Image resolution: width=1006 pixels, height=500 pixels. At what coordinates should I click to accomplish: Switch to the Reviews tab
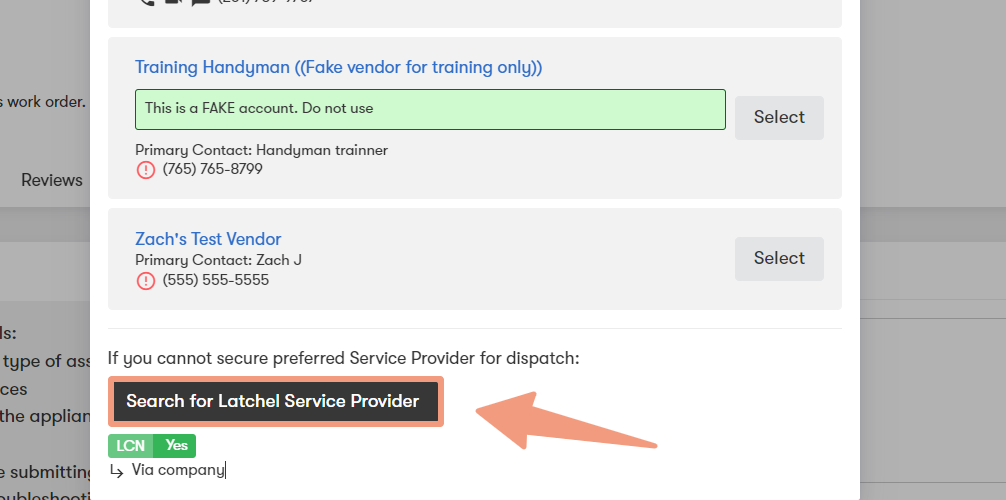click(52, 180)
